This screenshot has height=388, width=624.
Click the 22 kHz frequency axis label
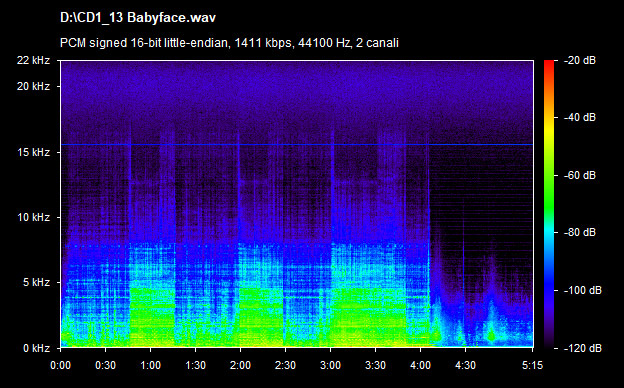pos(33,60)
